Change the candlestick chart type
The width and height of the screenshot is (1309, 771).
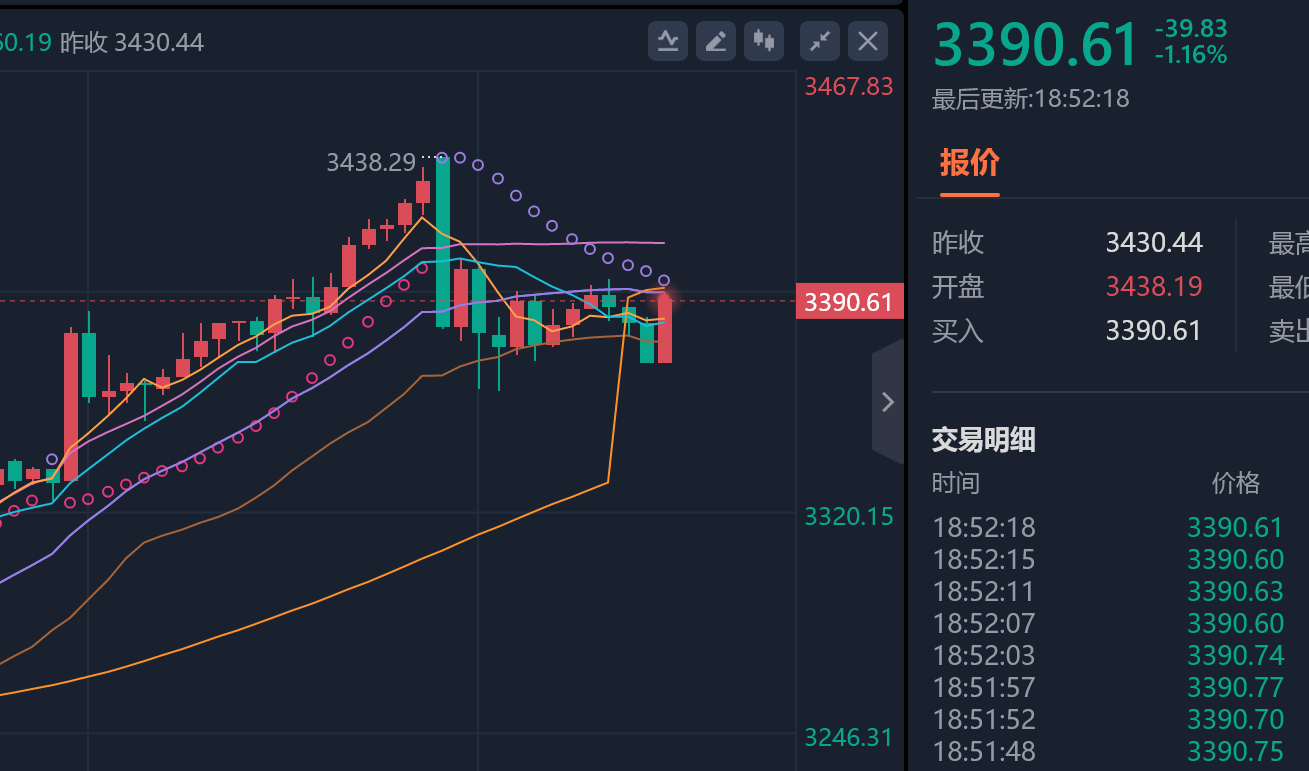[764, 41]
